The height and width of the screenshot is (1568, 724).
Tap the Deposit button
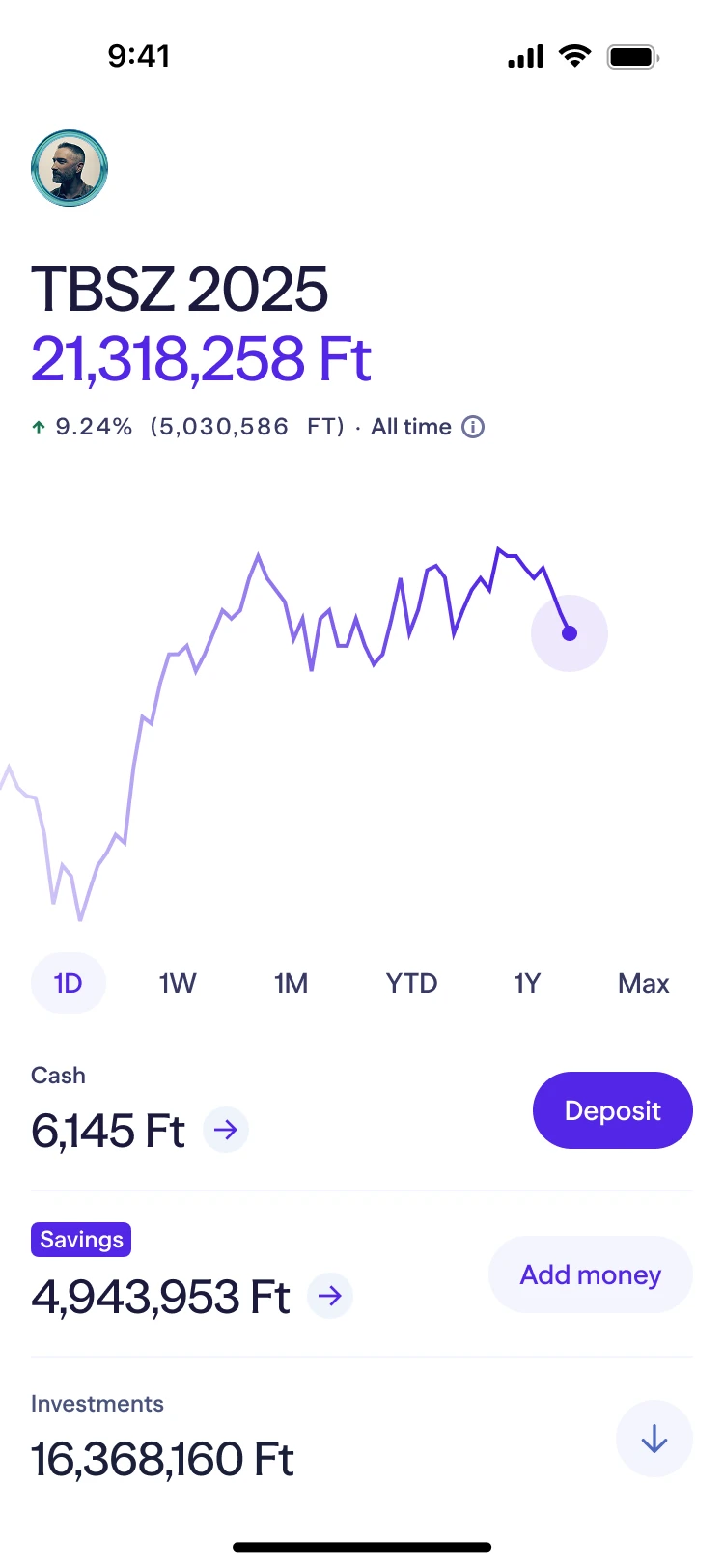pyautogui.click(x=613, y=1110)
